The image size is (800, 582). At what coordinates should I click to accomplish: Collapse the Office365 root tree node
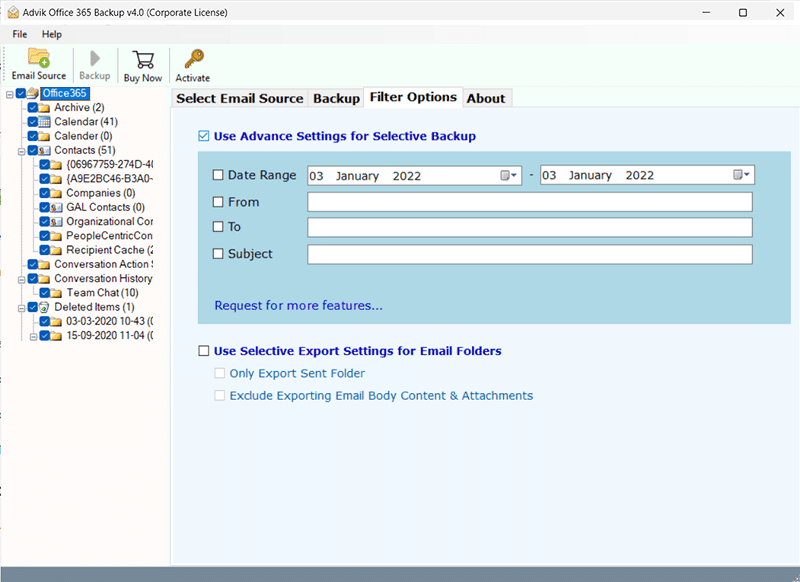pyautogui.click(x=10, y=94)
